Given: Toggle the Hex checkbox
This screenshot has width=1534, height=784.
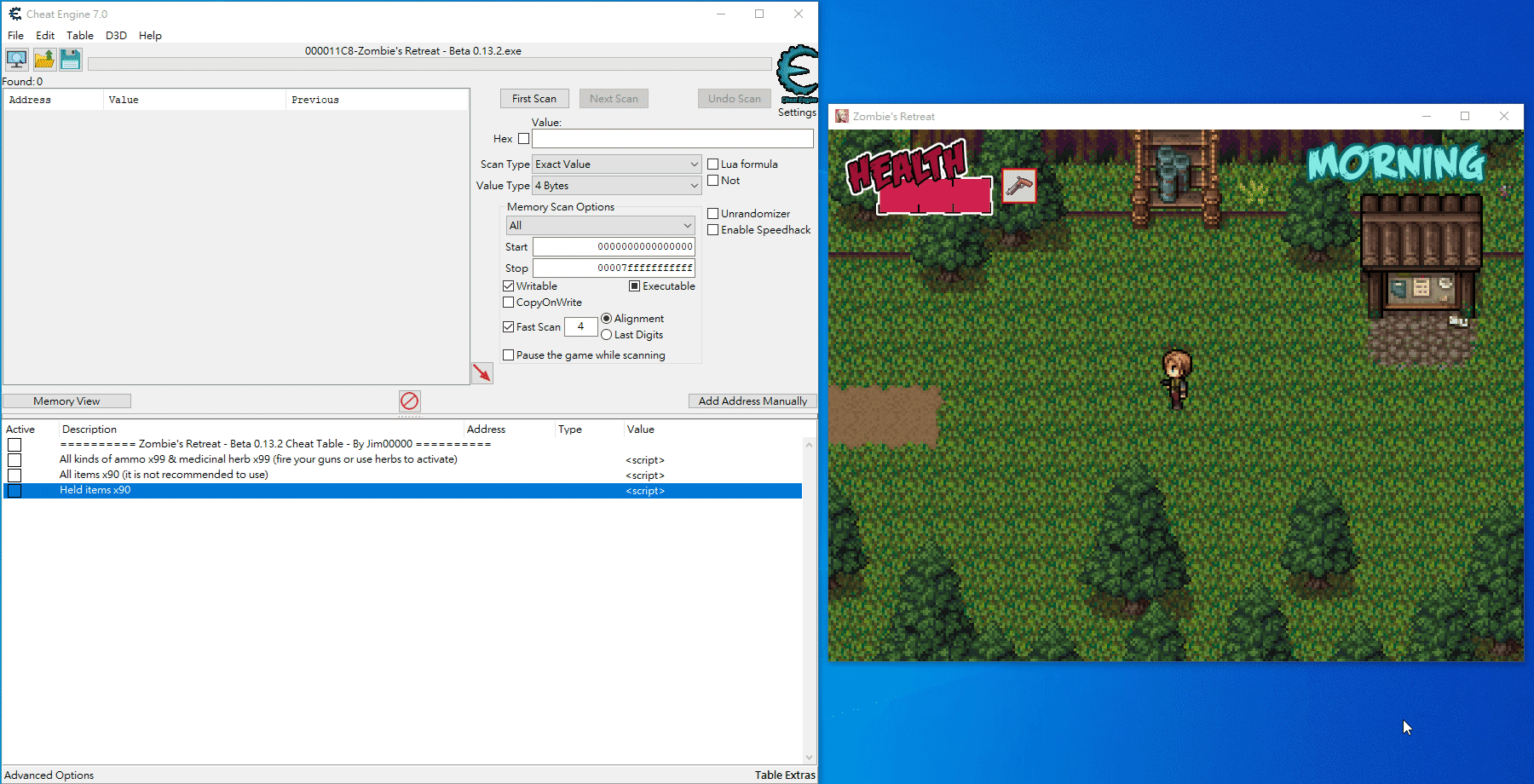Looking at the screenshot, I should (523, 139).
